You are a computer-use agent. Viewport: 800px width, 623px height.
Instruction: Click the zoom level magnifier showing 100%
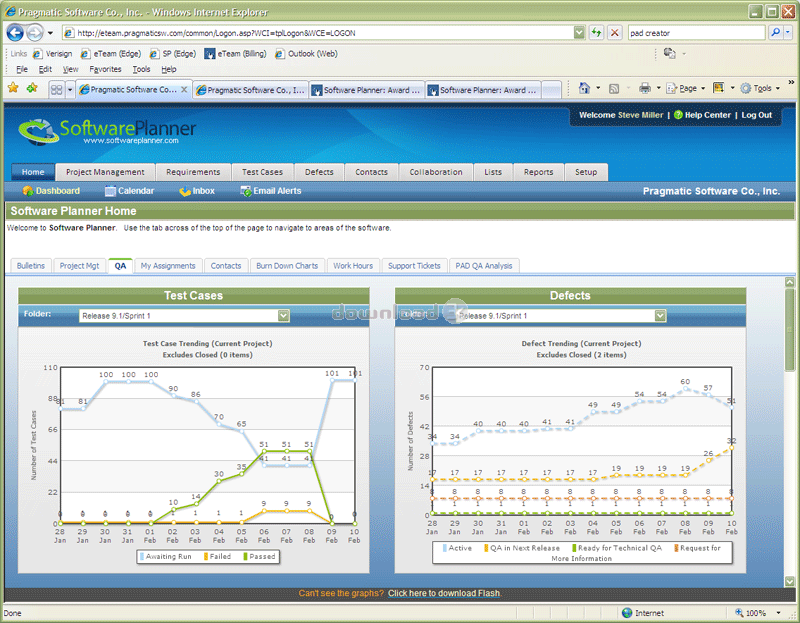739,613
